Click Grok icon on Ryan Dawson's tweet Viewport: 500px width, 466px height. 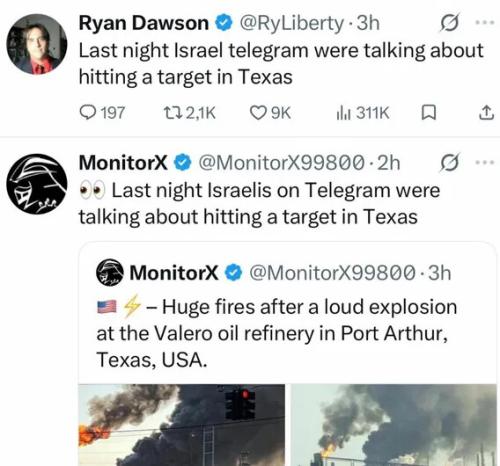click(x=449, y=23)
